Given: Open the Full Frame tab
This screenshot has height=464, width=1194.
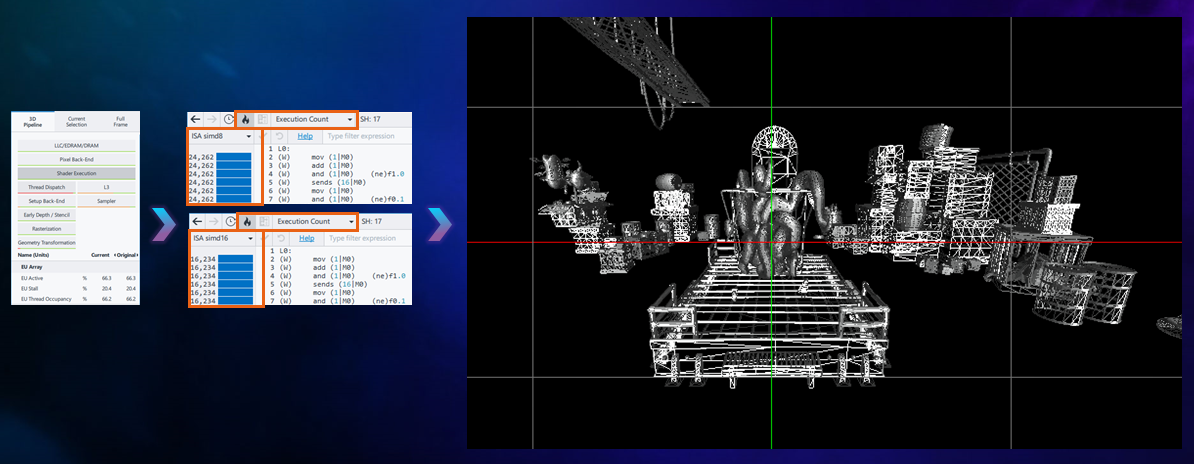Looking at the screenshot, I should click(120, 121).
